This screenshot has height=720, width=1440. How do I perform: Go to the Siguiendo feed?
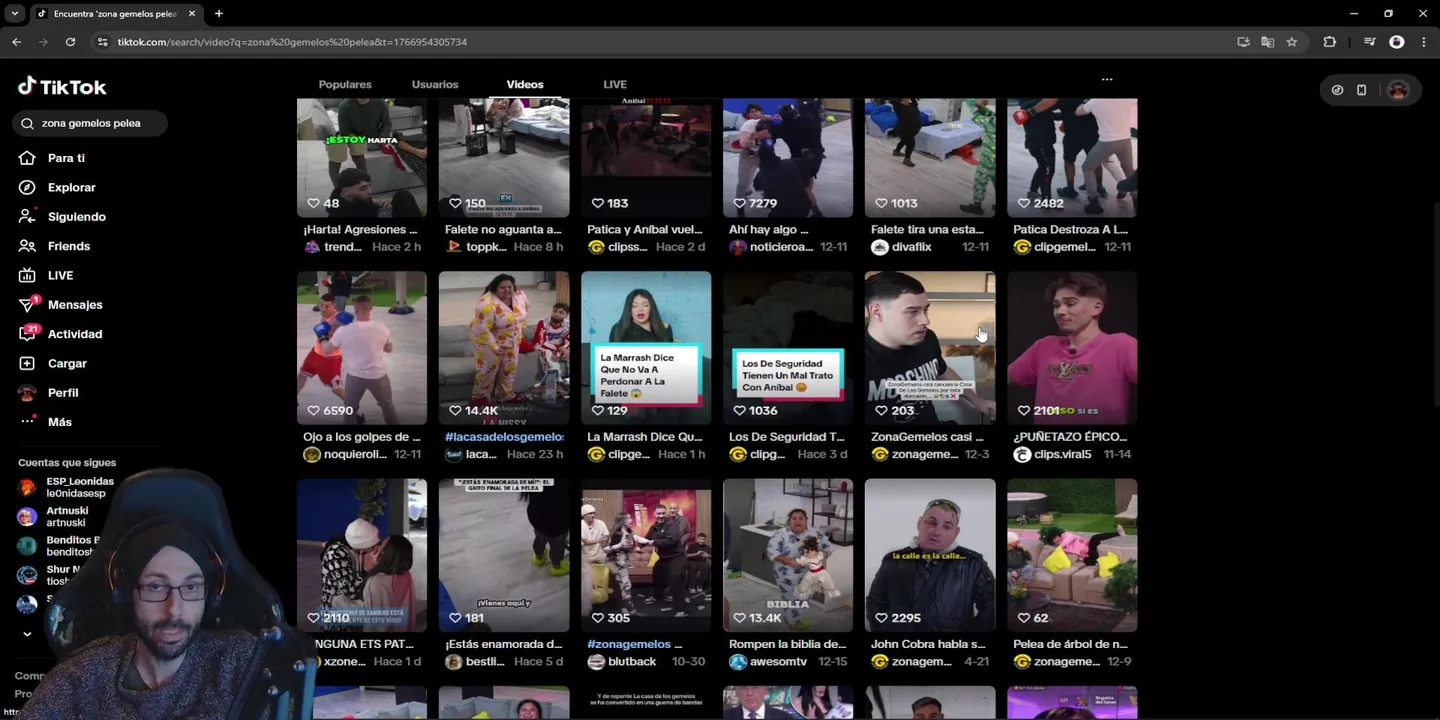click(x=76, y=216)
